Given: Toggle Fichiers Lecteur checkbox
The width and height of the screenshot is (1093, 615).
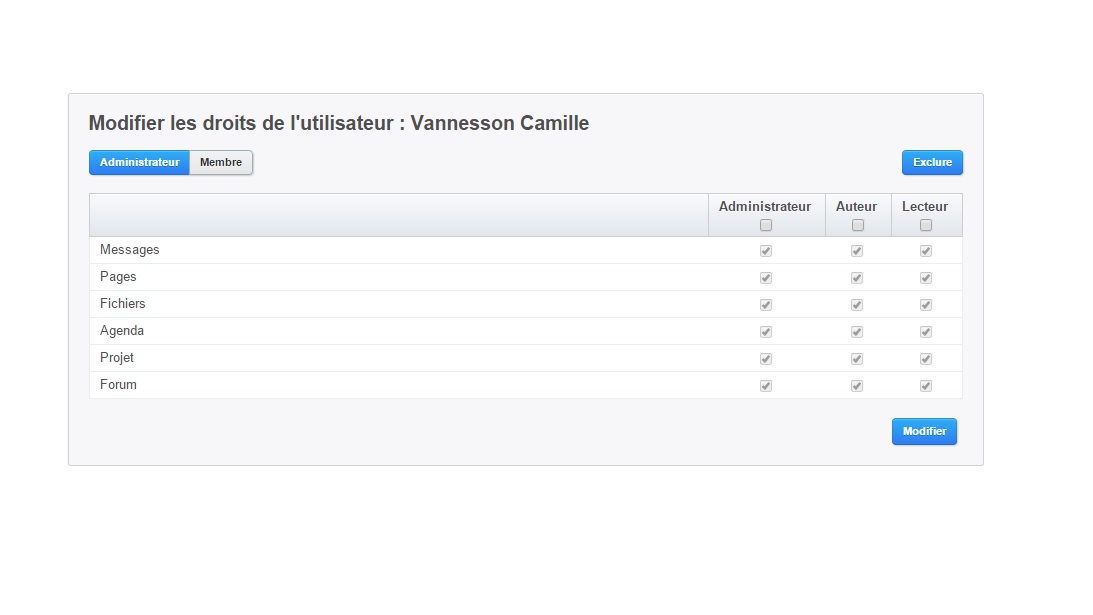Looking at the screenshot, I should click(x=926, y=305).
